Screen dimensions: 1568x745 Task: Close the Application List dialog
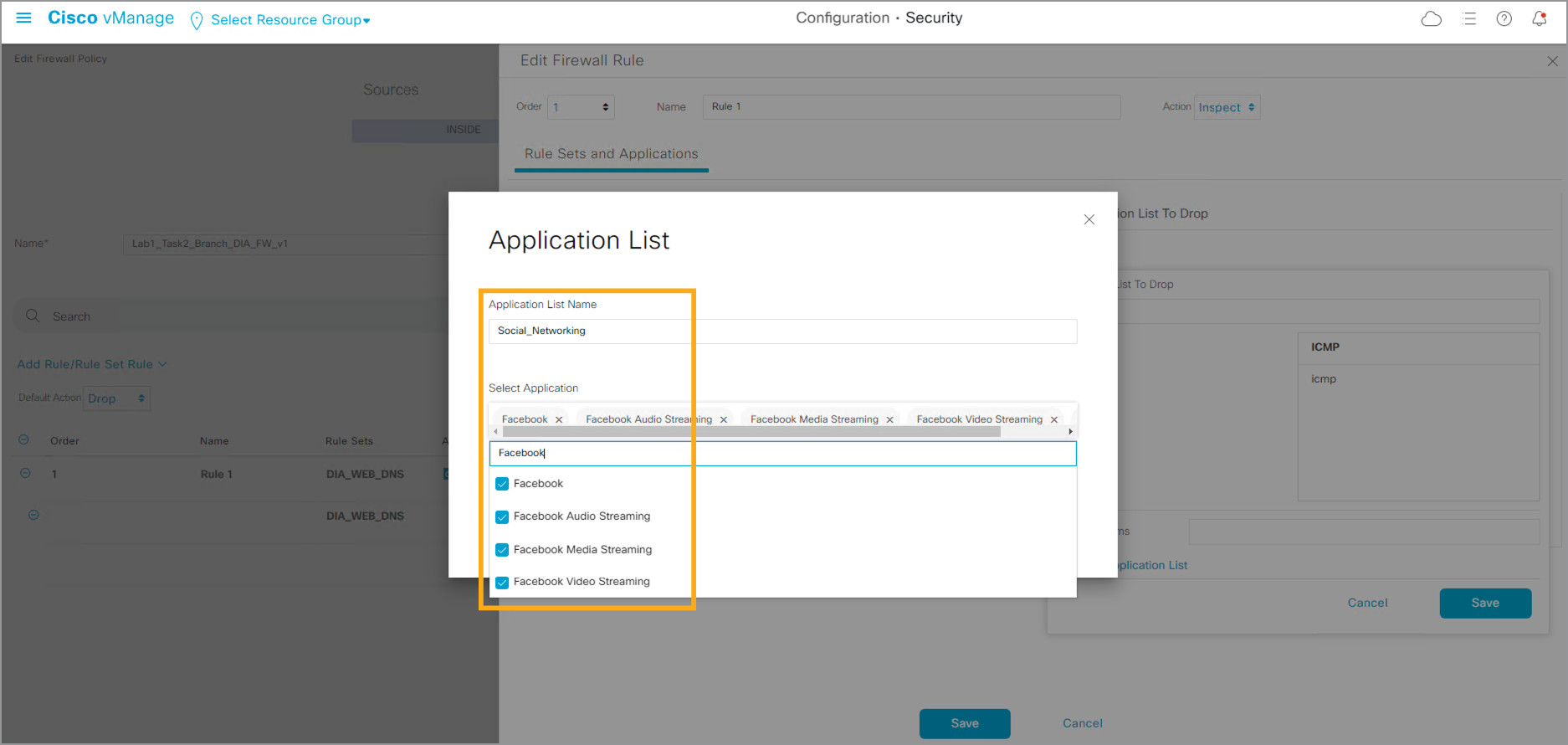click(1089, 219)
